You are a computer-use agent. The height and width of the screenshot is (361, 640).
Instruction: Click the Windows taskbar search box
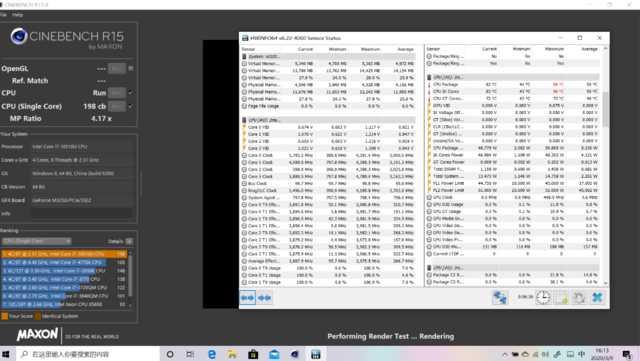(x=88, y=354)
